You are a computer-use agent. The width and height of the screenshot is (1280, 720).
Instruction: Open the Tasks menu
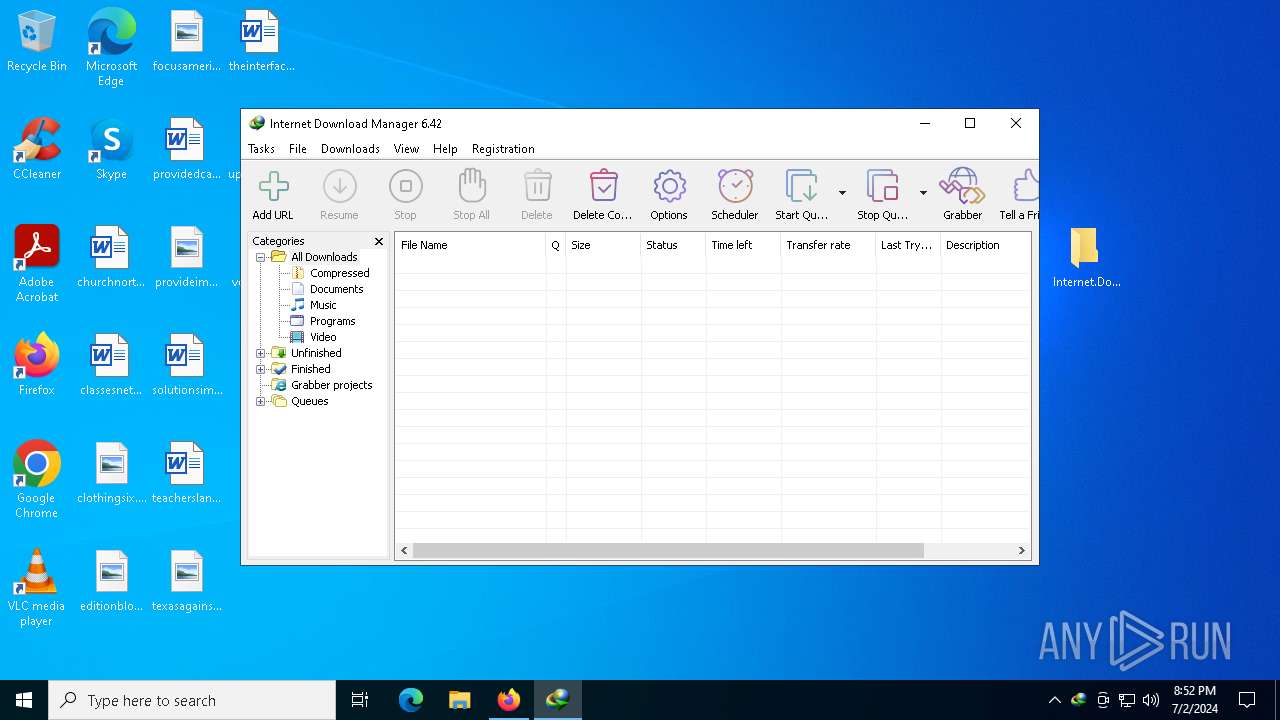(x=261, y=149)
